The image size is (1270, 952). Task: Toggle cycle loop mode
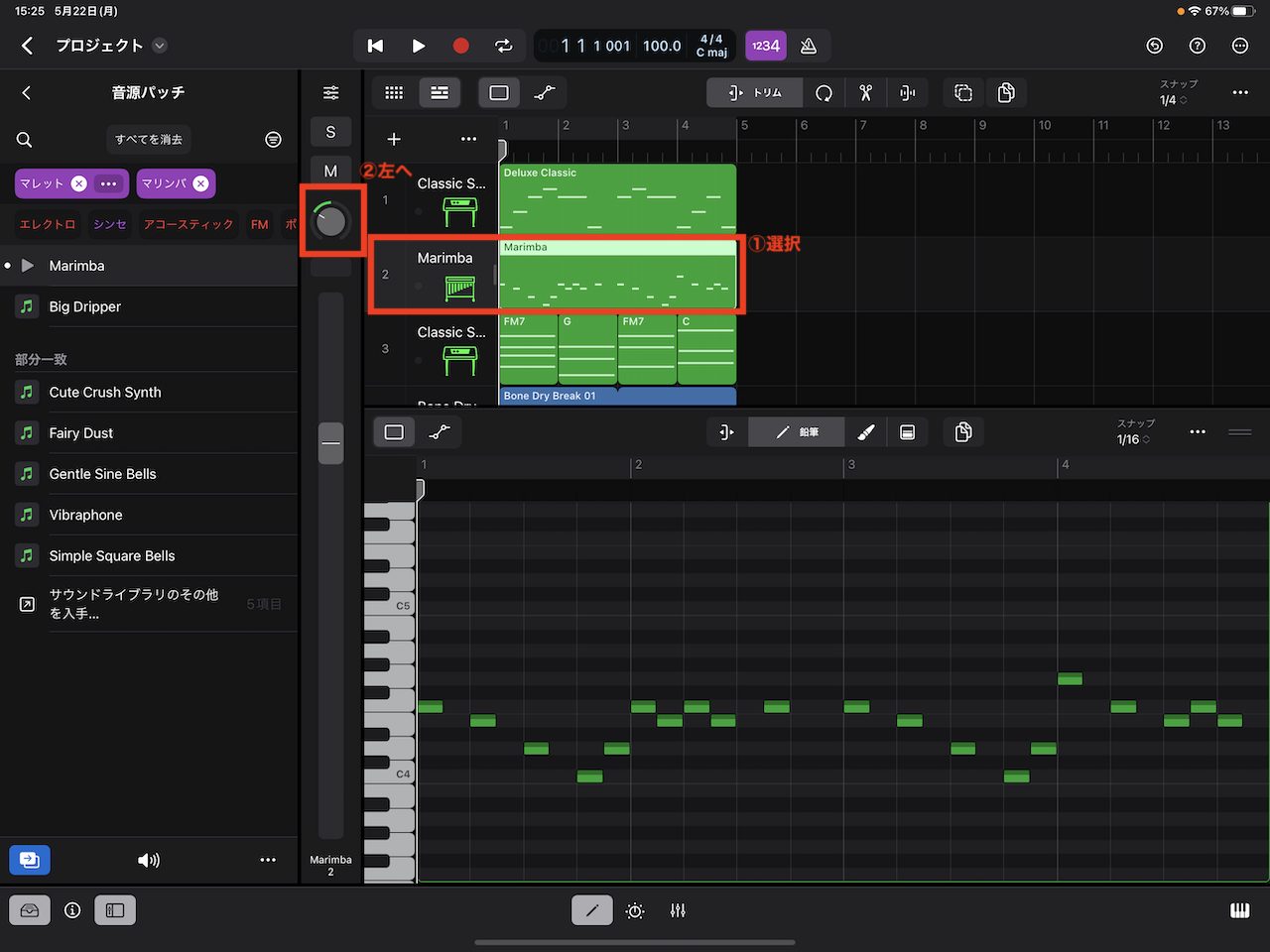point(504,46)
